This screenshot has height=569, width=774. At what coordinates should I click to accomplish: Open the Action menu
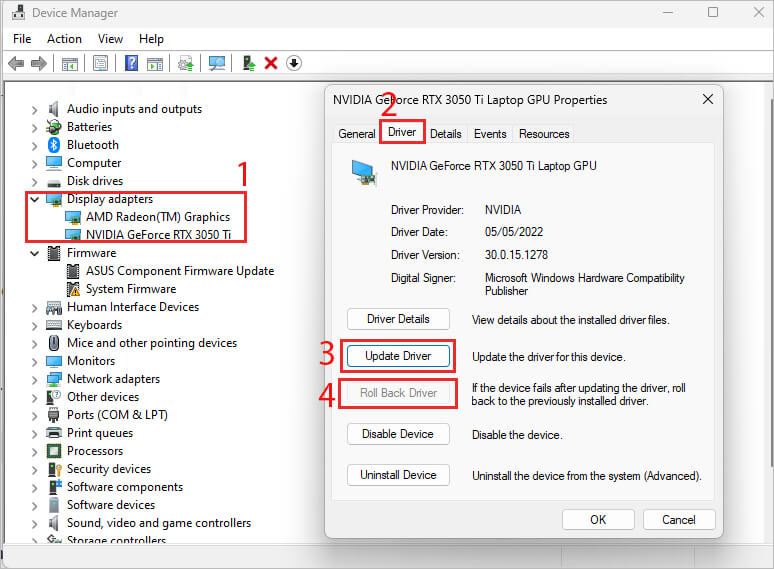click(x=64, y=38)
